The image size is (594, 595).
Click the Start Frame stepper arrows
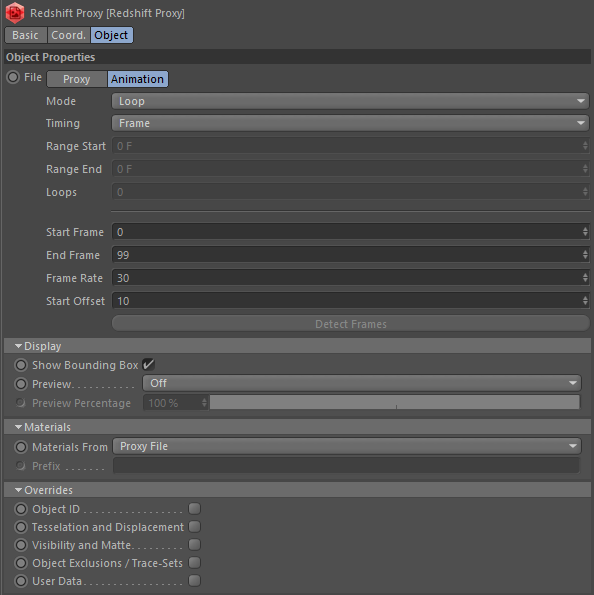click(585, 232)
